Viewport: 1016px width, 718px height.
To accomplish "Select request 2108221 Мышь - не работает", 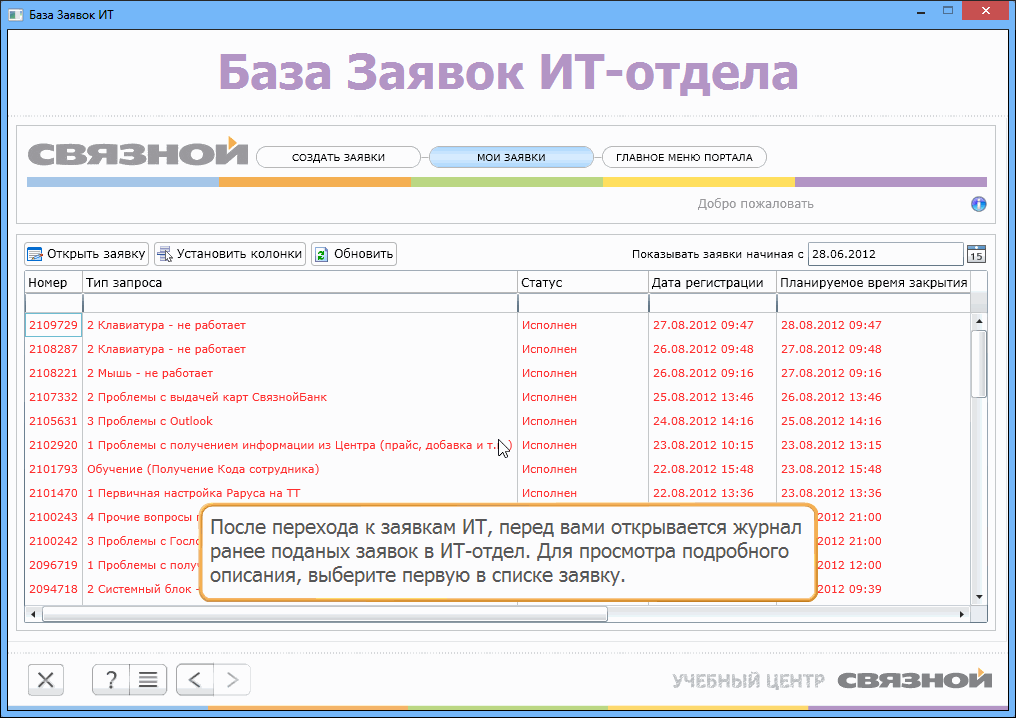I will 498,373.
